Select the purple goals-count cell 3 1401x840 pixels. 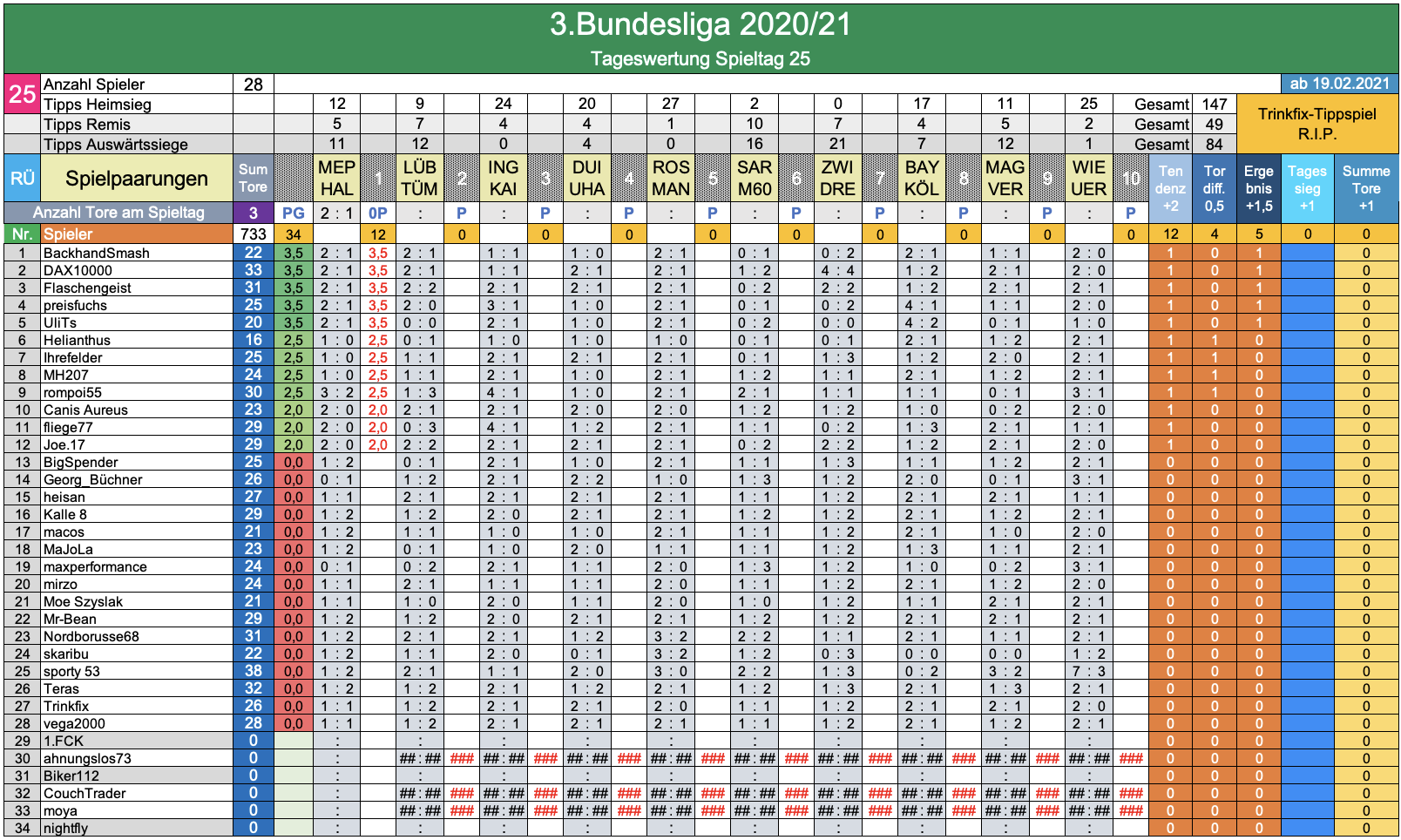254,213
